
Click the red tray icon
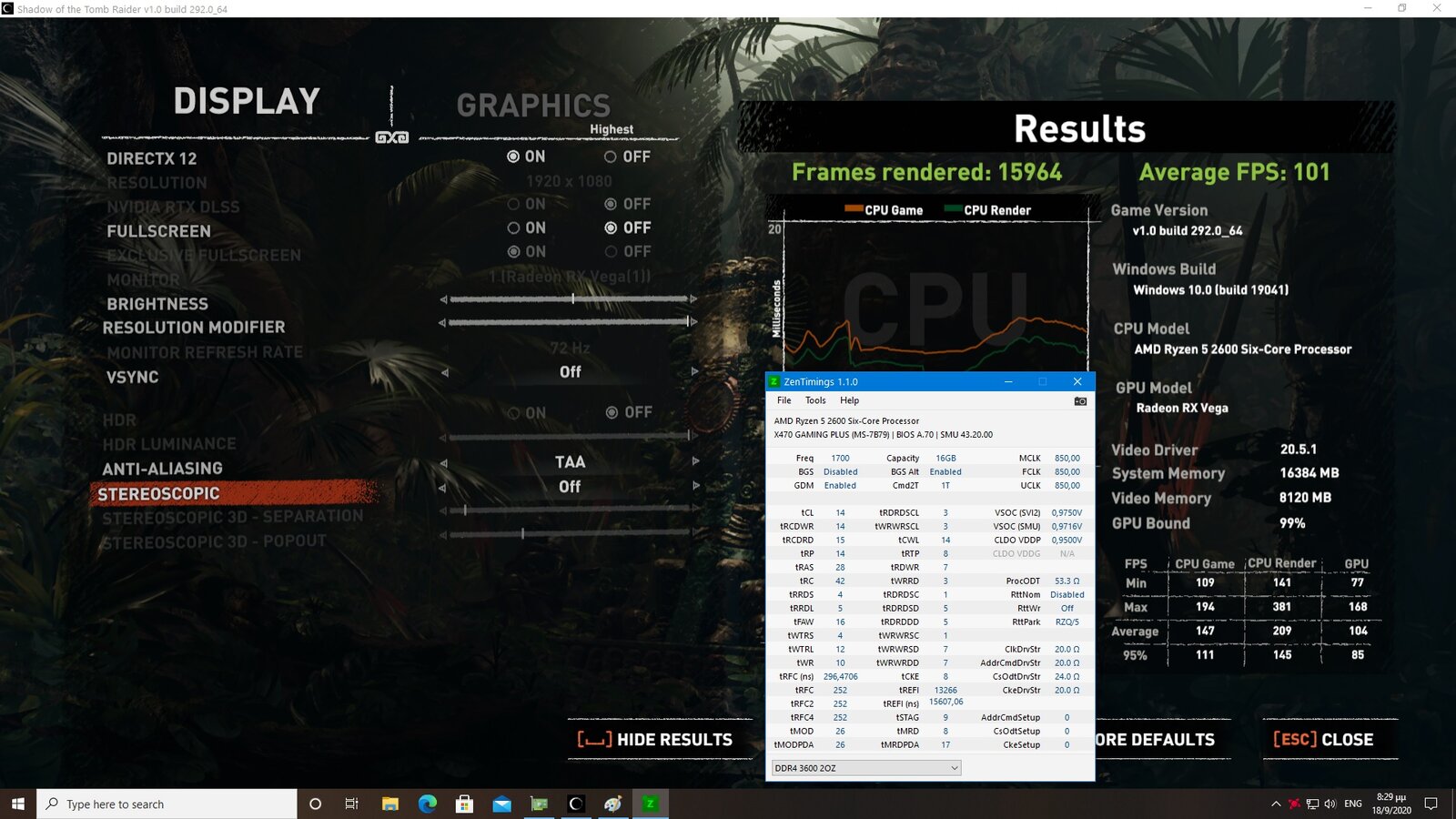(x=1293, y=804)
